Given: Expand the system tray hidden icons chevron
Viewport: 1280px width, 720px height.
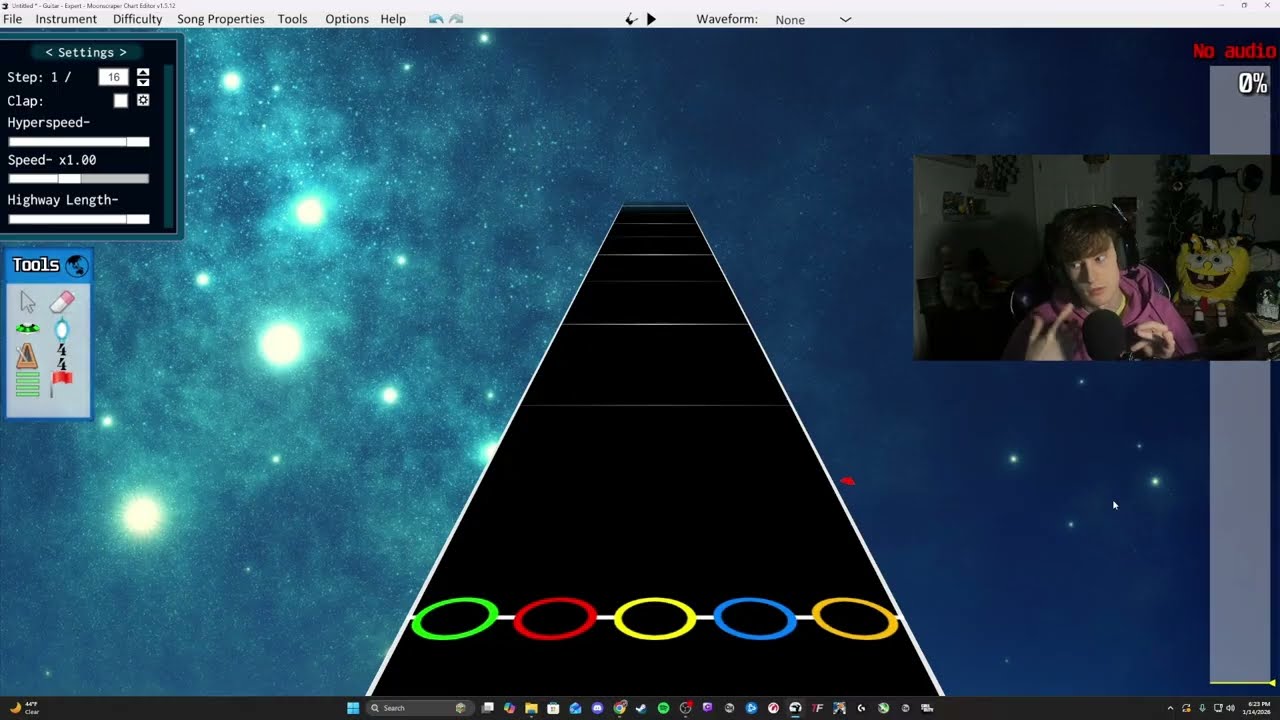Looking at the screenshot, I should click(x=1170, y=708).
